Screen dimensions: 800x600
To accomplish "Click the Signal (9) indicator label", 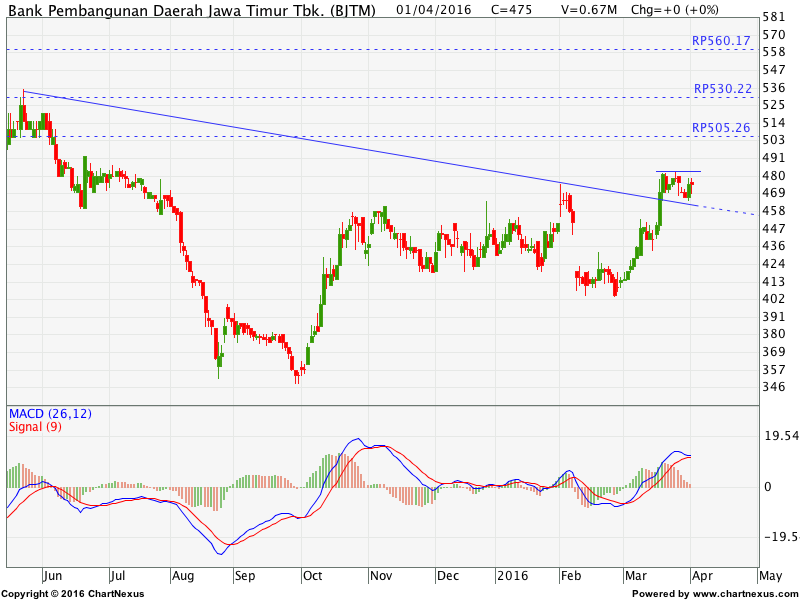I will click(x=37, y=427).
